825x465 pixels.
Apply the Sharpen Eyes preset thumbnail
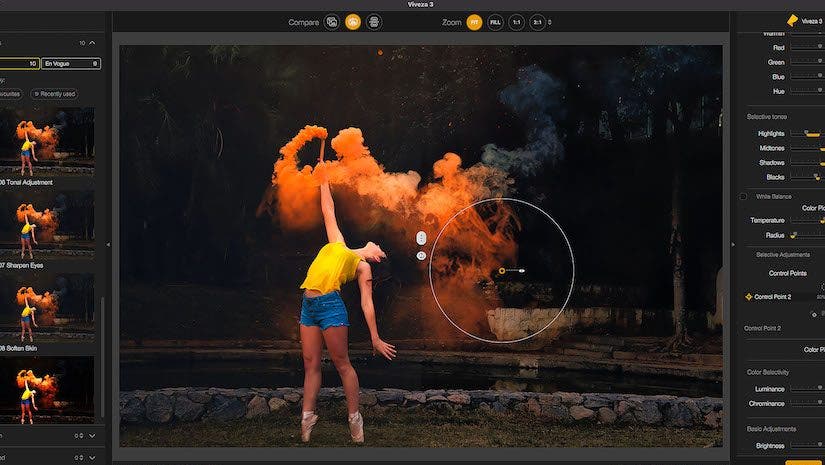click(47, 225)
